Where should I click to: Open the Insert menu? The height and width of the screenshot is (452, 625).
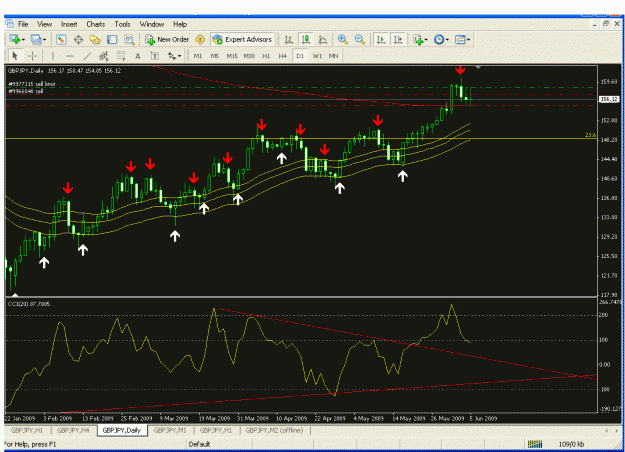[x=69, y=24]
